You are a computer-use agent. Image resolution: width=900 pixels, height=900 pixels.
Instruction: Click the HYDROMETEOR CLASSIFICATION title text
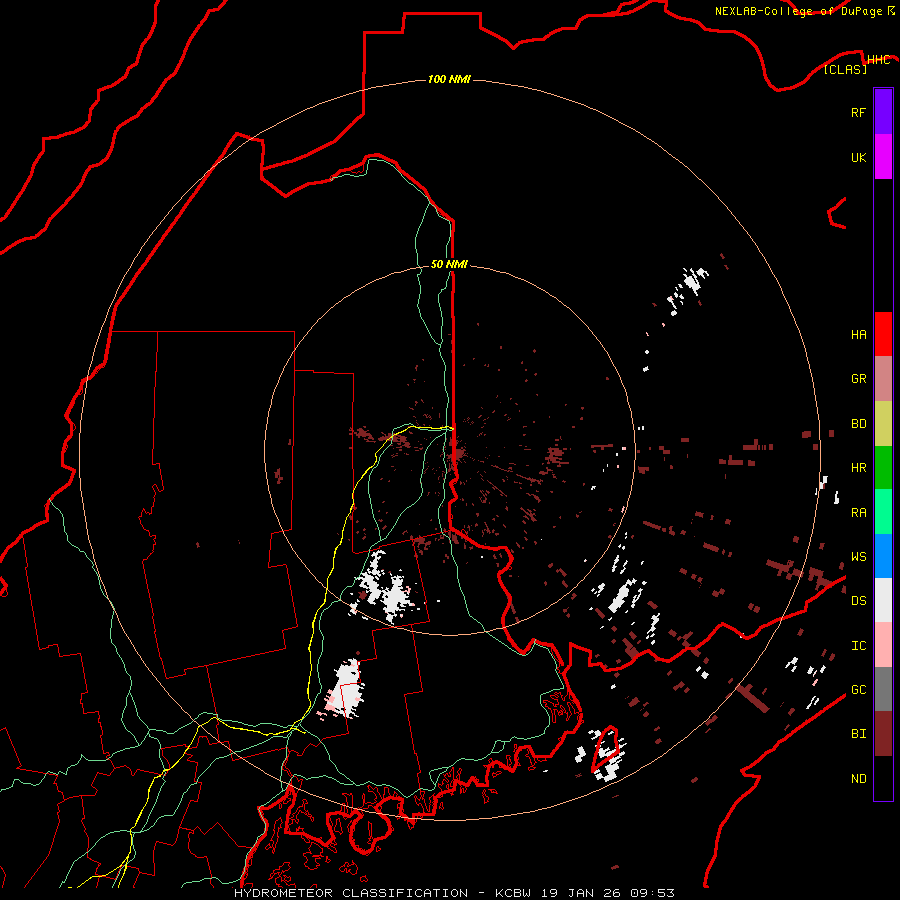coord(351,893)
